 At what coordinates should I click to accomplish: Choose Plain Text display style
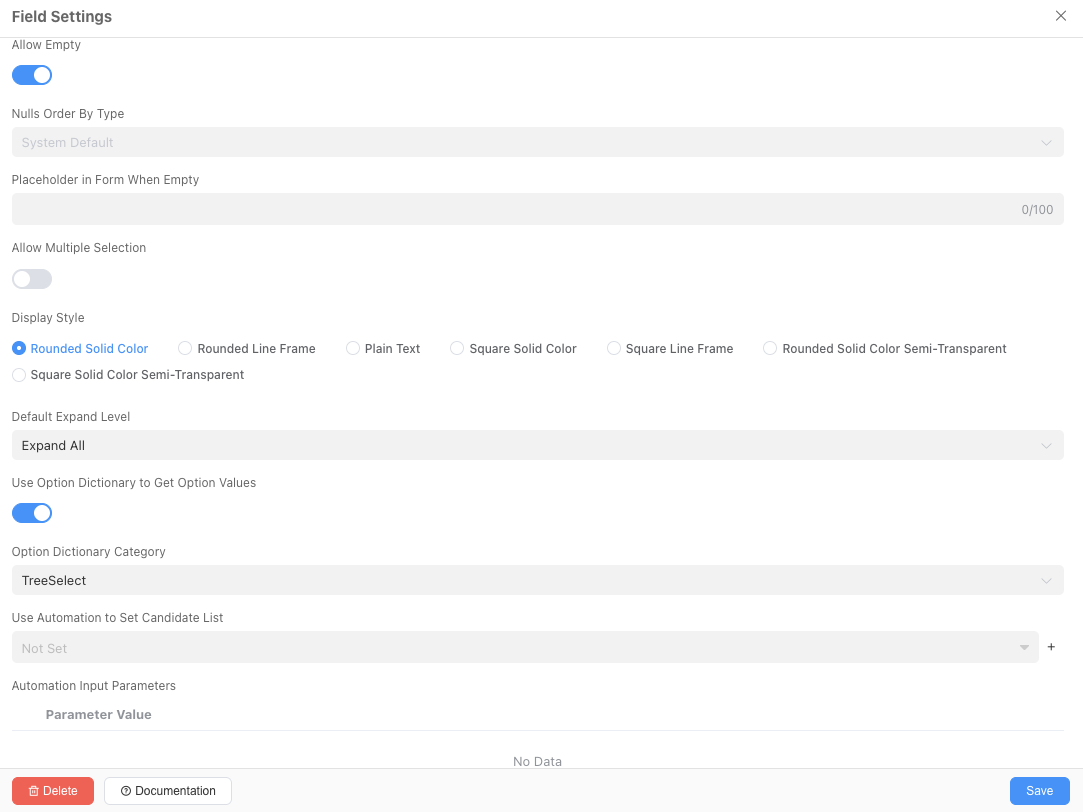pos(353,349)
